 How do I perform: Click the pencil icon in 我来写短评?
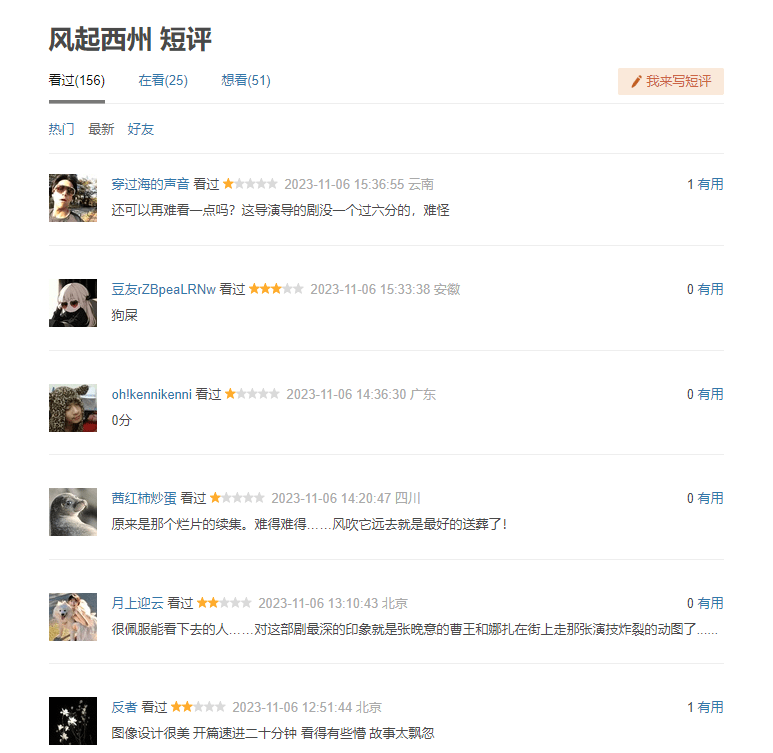pyautogui.click(x=636, y=81)
